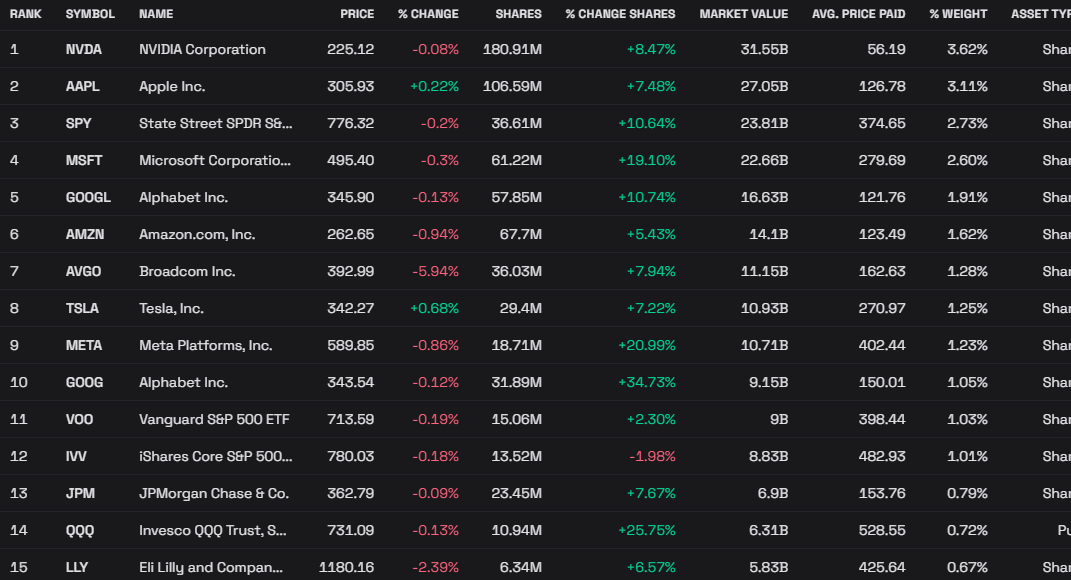Select SPY price 776.32
Image resolution: width=1071 pixels, height=580 pixels.
[x=350, y=123]
